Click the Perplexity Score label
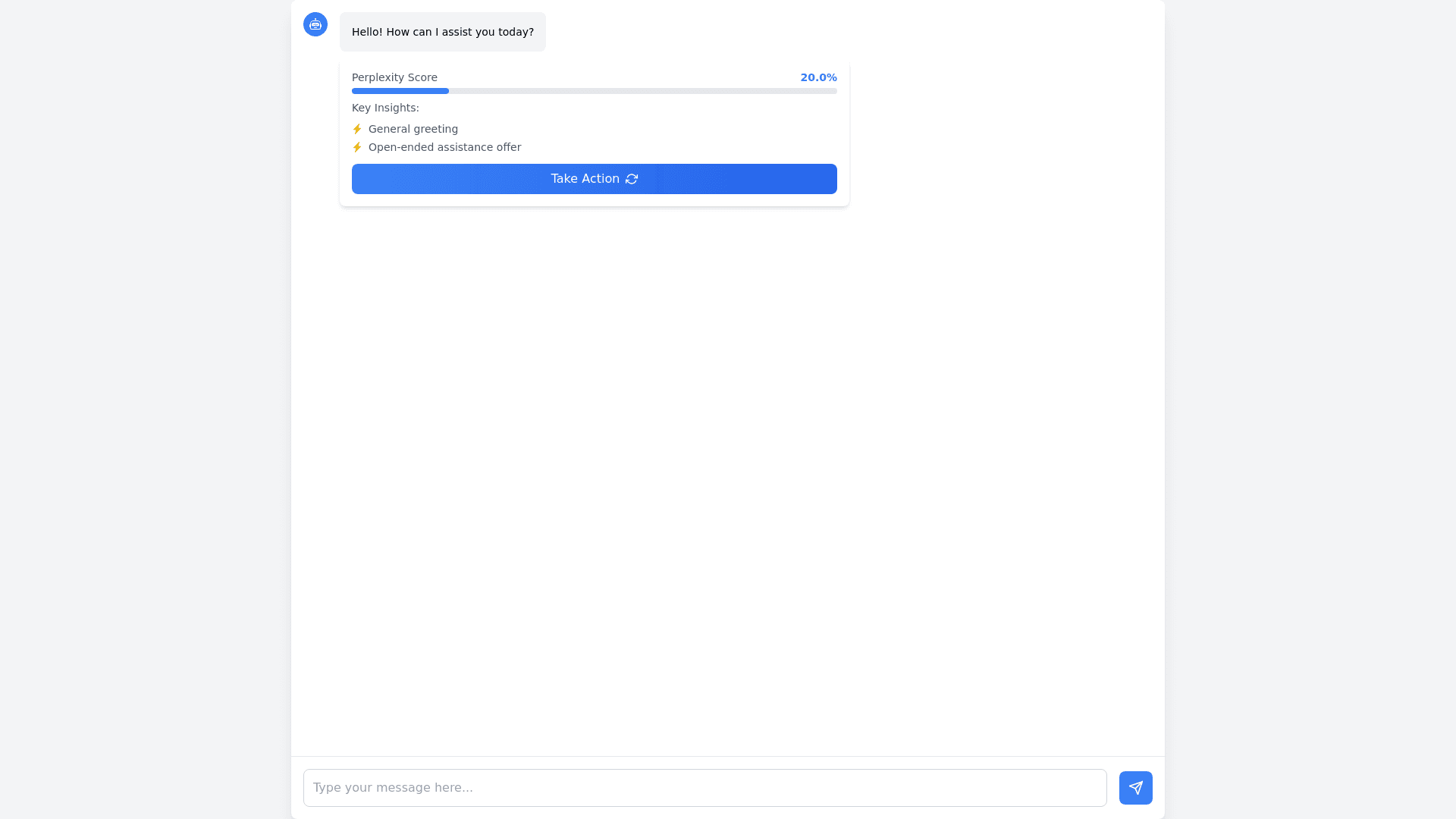1456x819 pixels. coord(394,77)
